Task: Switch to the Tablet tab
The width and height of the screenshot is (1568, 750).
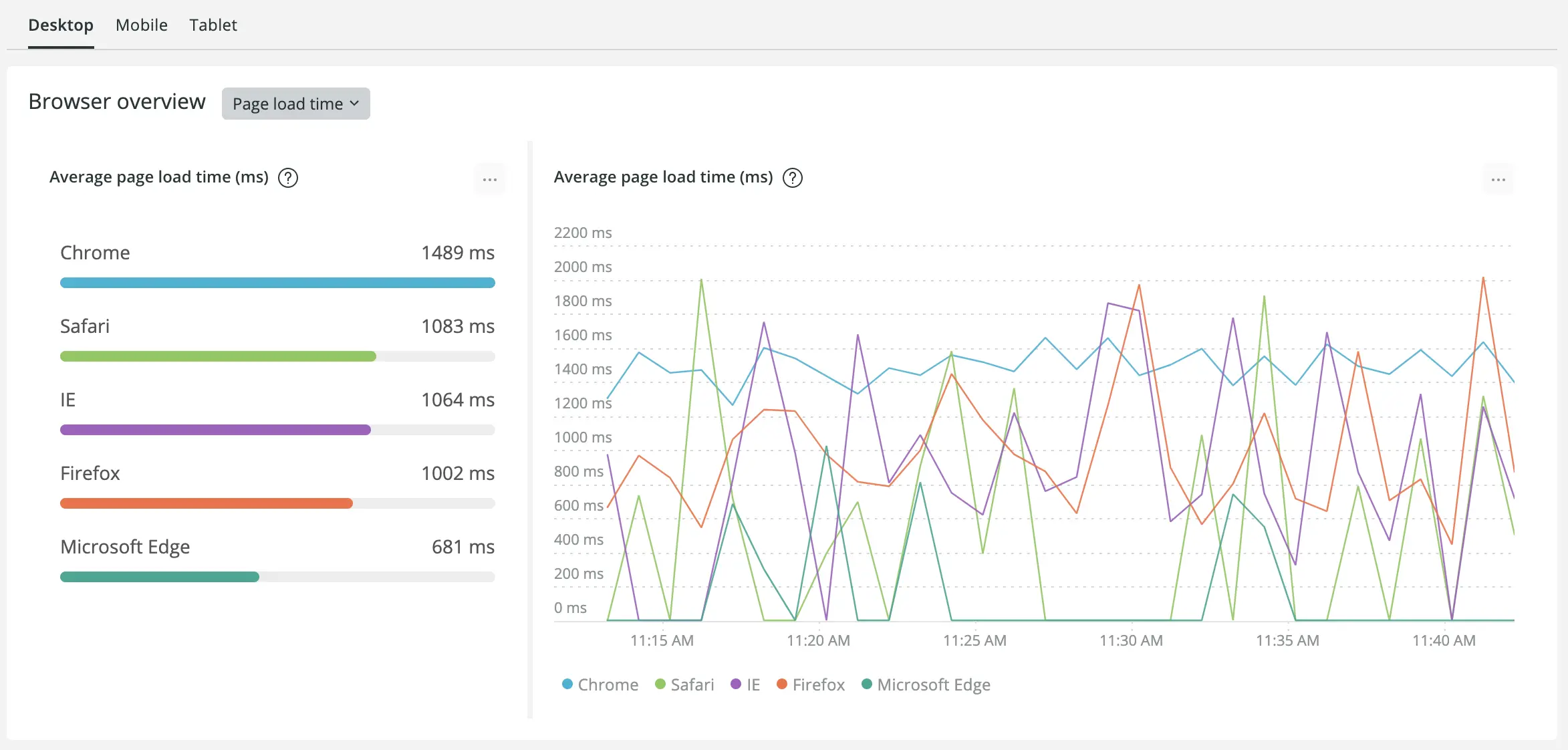Action: (x=213, y=25)
